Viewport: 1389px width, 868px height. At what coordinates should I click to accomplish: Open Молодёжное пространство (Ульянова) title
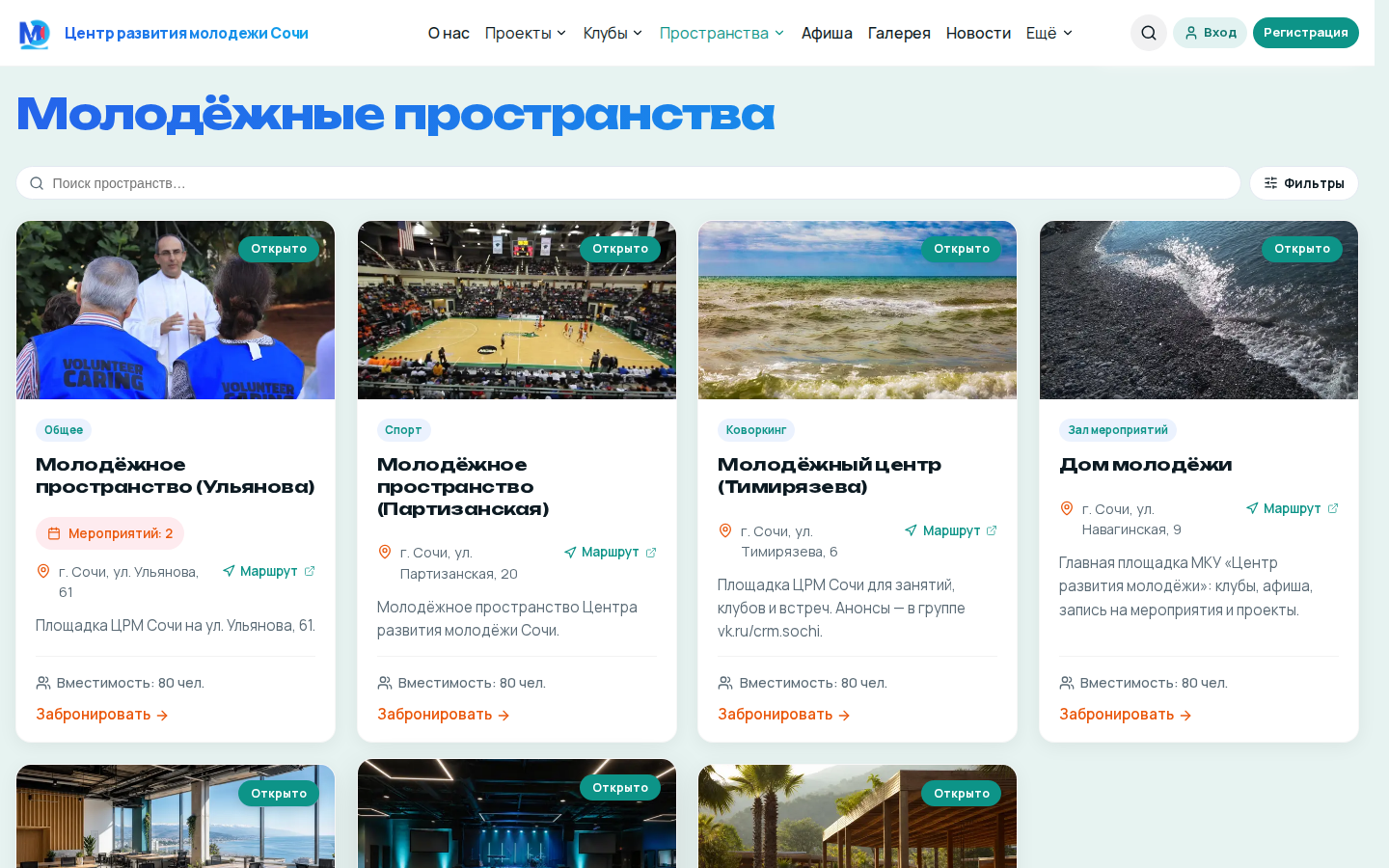click(x=176, y=475)
